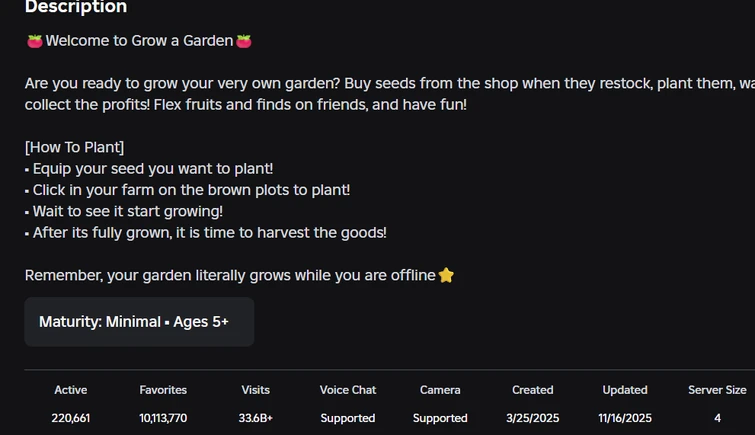Click the Camera stat label
The width and height of the screenshot is (755, 435).
click(x=440, y=390)
